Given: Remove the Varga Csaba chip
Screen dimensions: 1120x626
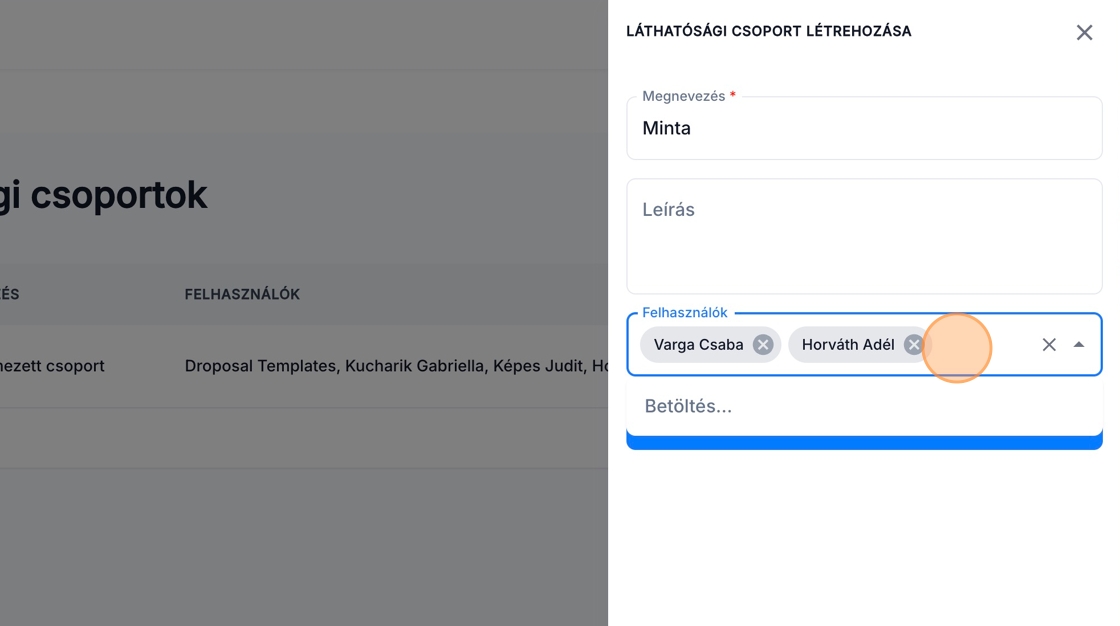Looking at the screenshot, I should 763,345.
